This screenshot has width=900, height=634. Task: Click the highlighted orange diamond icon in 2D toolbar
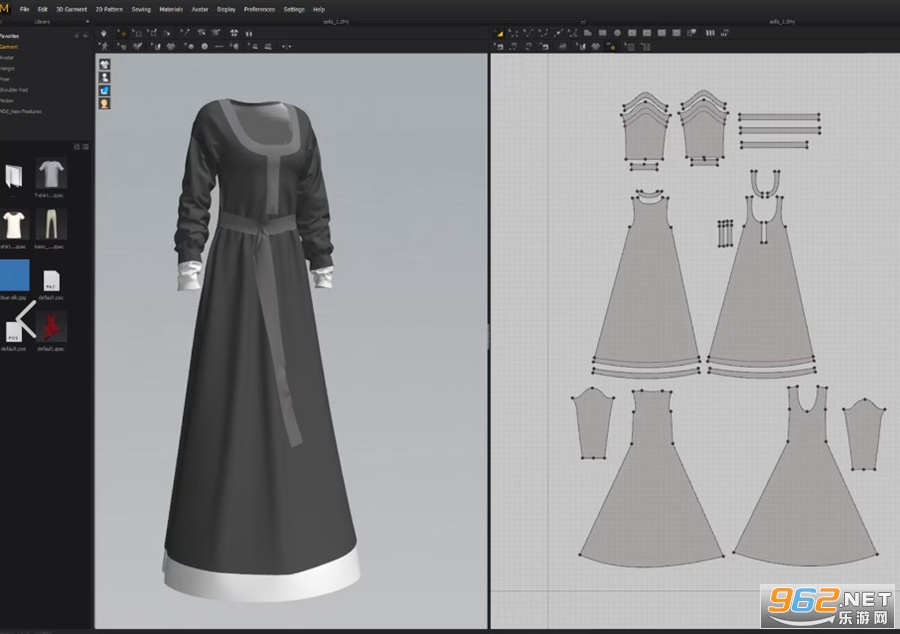coord(612,46)
